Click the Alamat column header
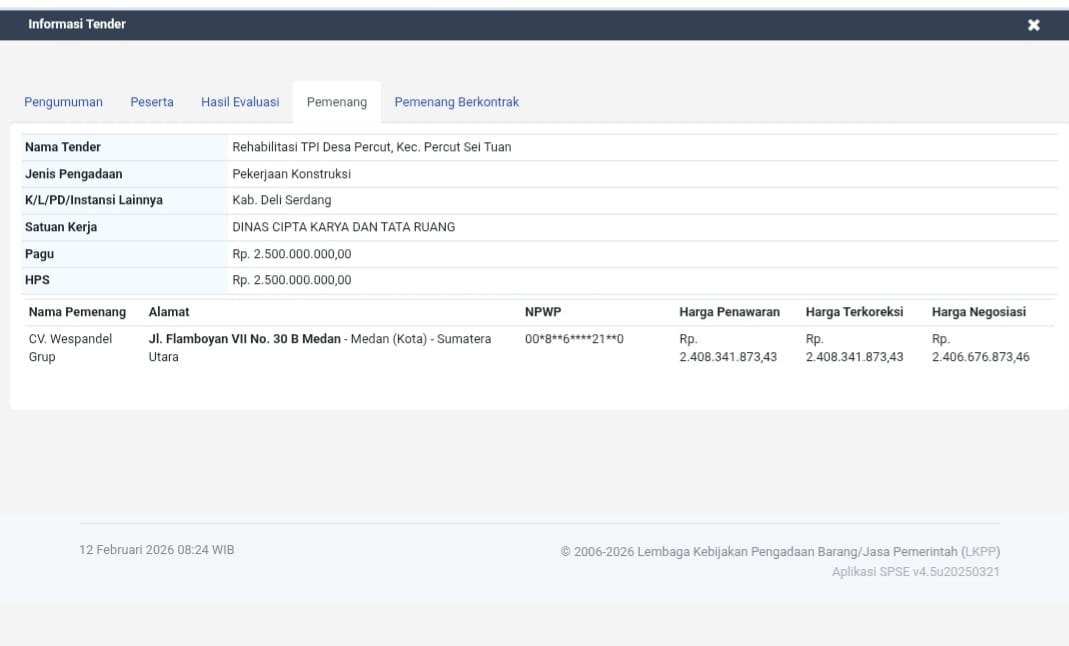This screenshot has width=1069, height=646. coord(169,312)
